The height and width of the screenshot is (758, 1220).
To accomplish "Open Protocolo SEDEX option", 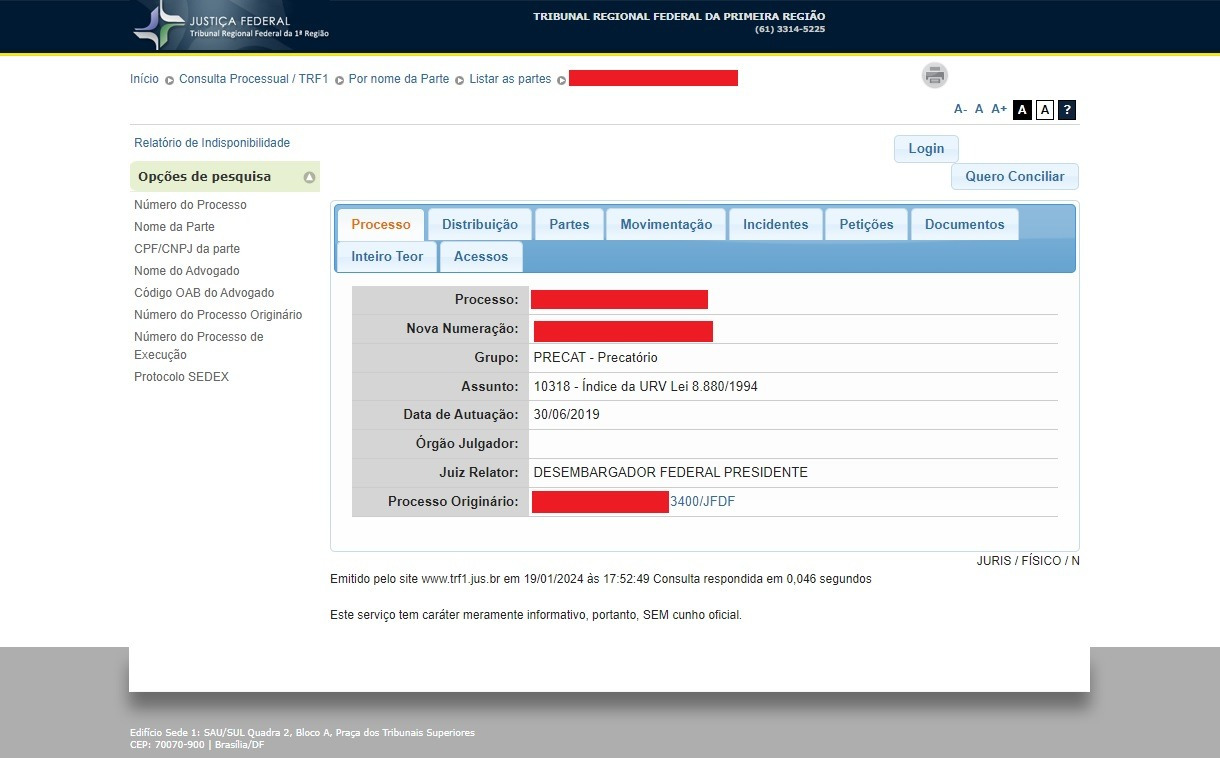I will 181,377.
